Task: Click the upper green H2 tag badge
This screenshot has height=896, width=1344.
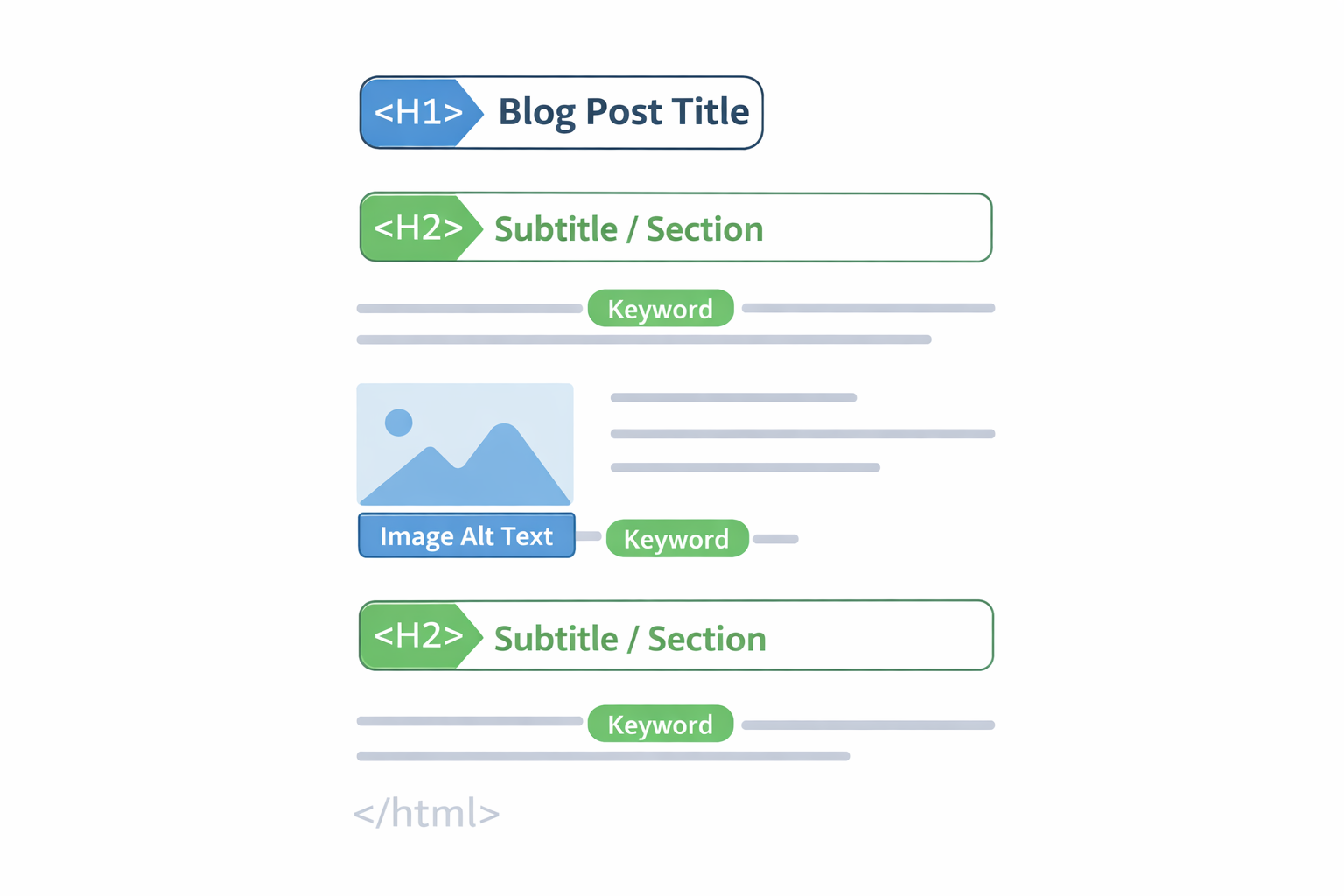Action: tap(418, 228)
